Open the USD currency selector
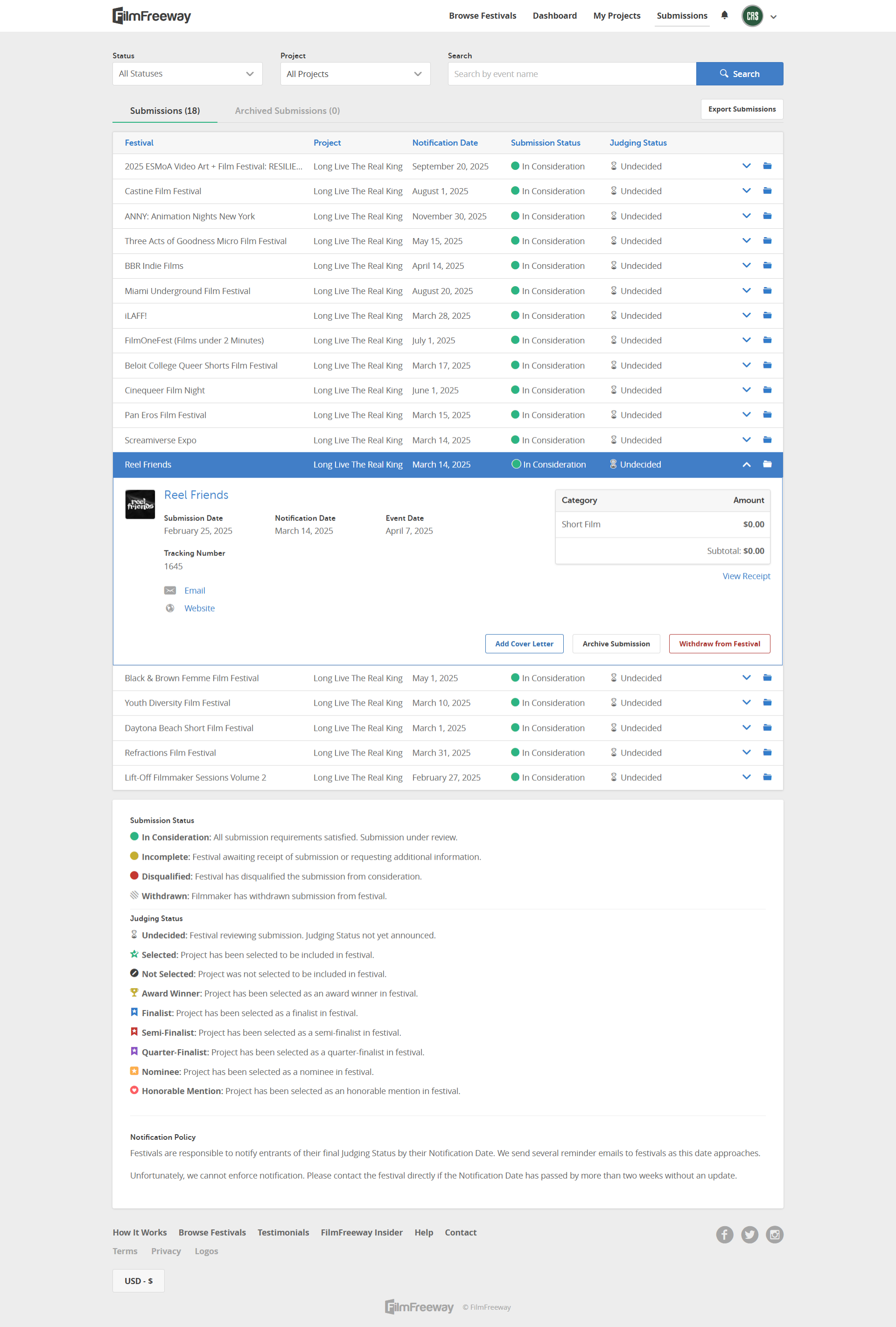The height and width of the screenshot is (1327, 896). (x=138, y=1281)
